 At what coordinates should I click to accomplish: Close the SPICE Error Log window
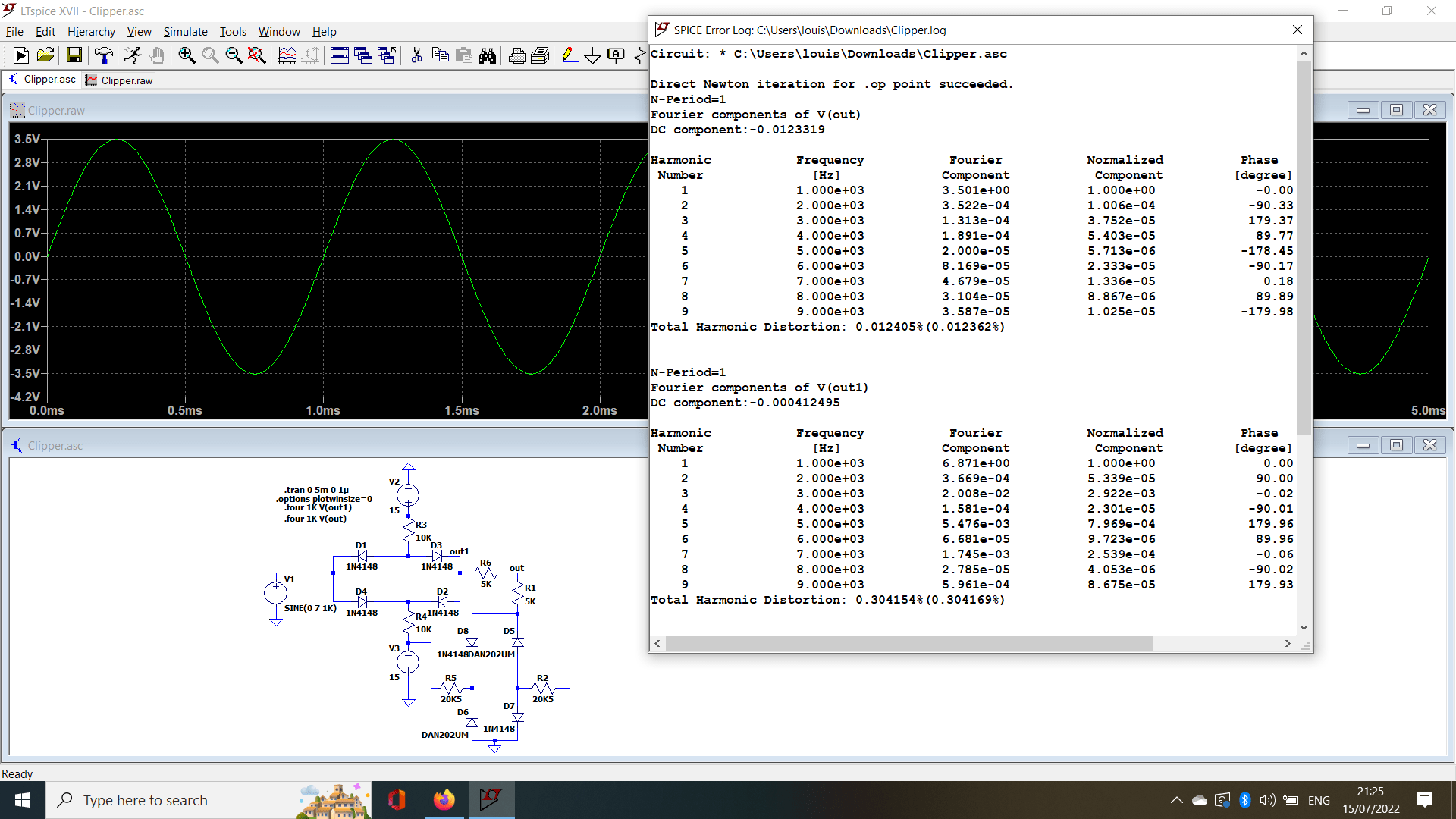coord(1297,30)
